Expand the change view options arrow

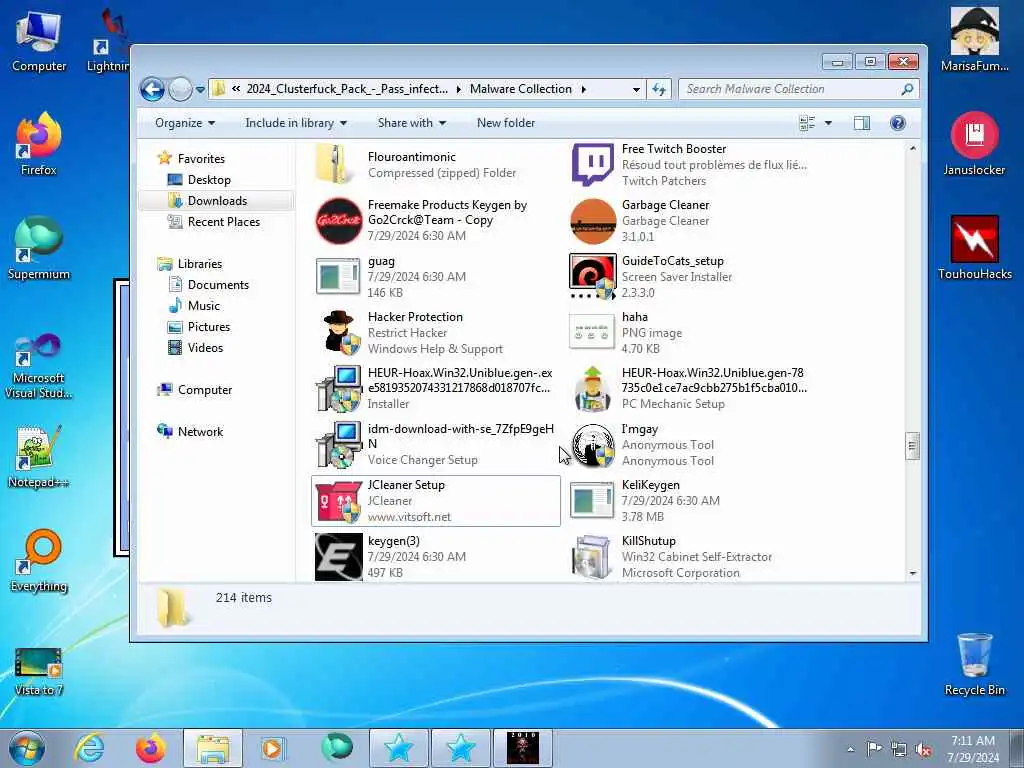pyautogui.click(x=828, y=123)
